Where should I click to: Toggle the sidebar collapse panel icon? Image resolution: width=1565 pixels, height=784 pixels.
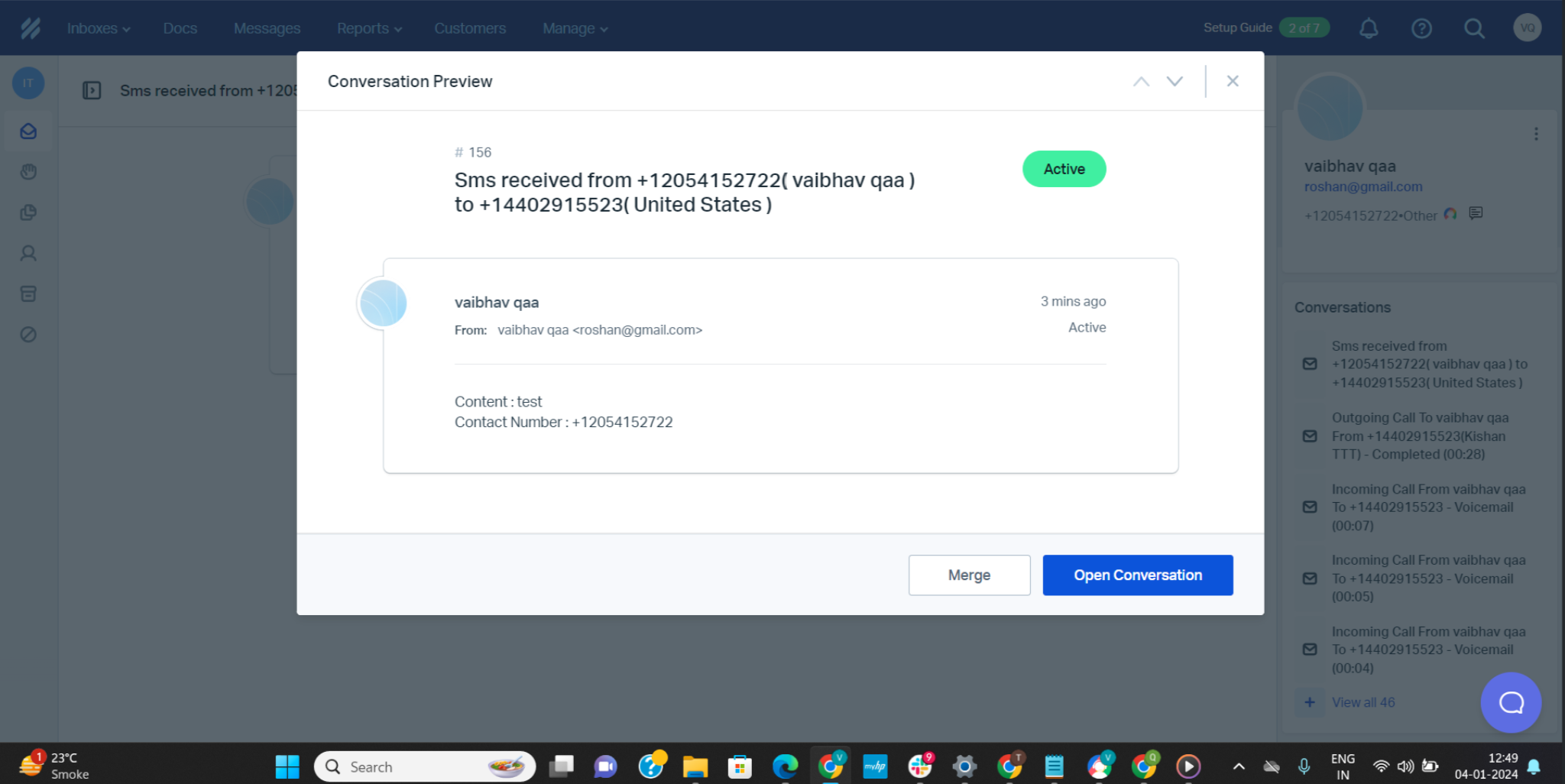point(92,90)
